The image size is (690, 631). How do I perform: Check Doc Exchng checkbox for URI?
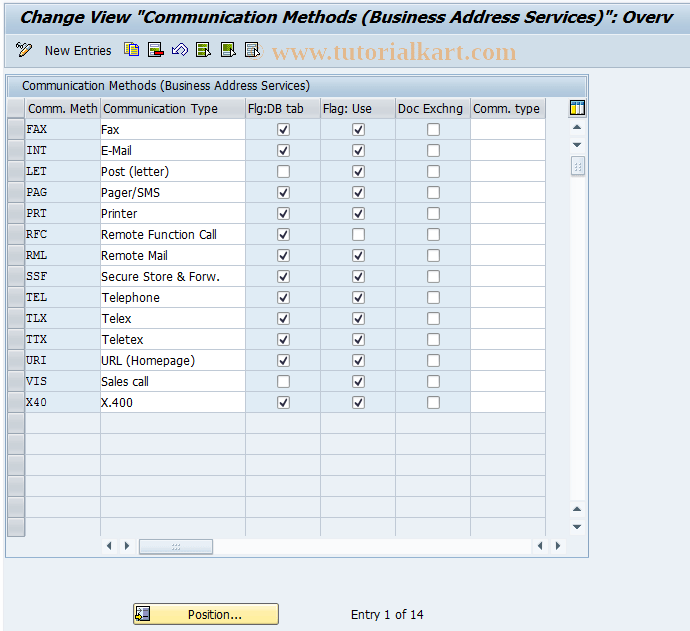433,360
